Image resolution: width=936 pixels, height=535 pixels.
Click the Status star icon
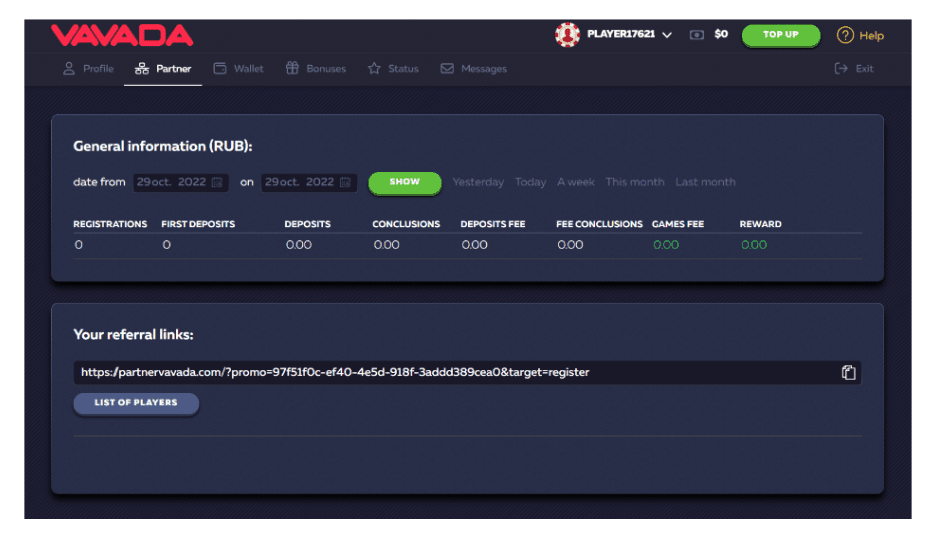tap(374, 68)
